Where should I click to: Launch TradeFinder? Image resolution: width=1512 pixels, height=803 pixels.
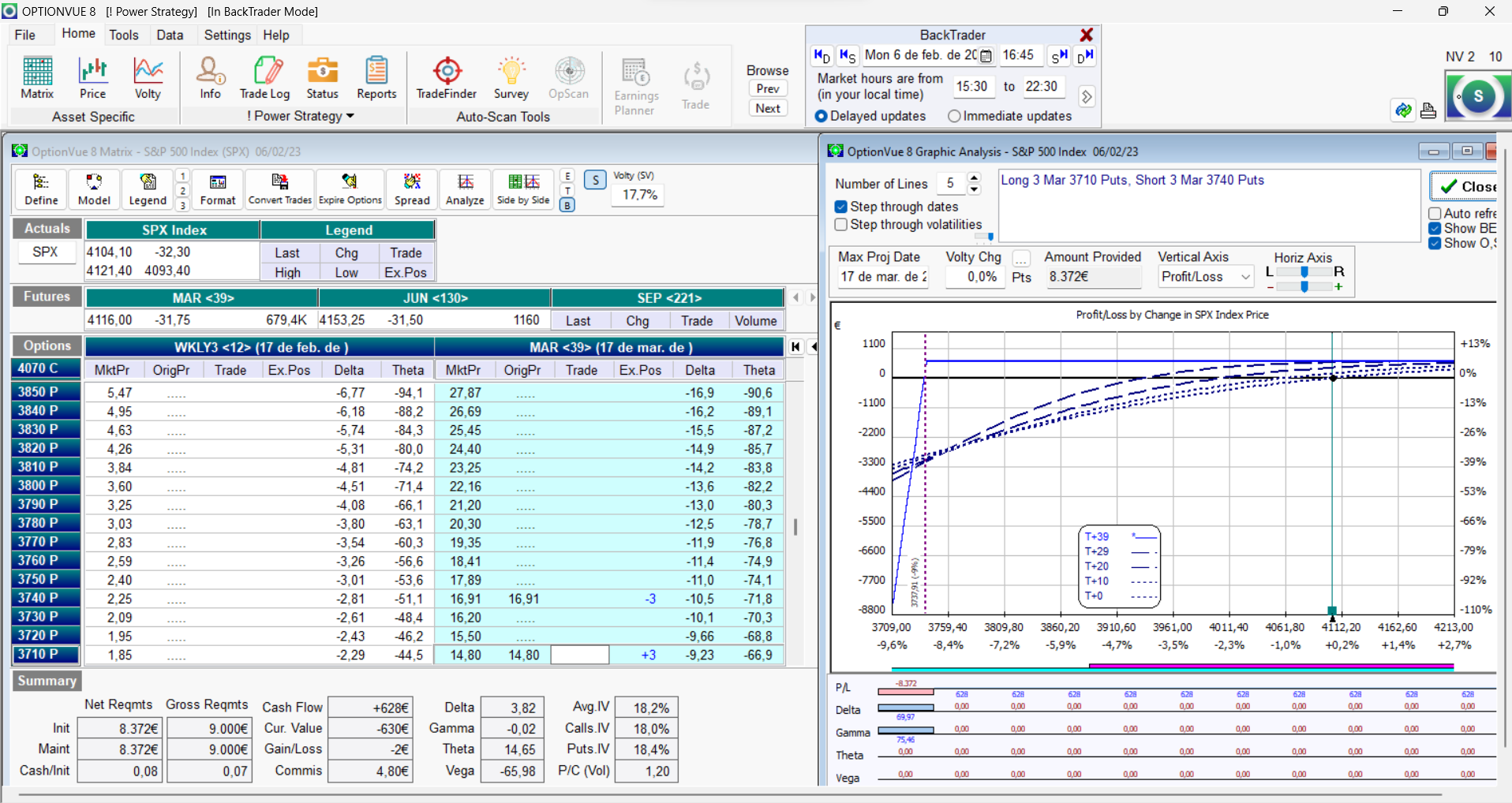(447, 78)
